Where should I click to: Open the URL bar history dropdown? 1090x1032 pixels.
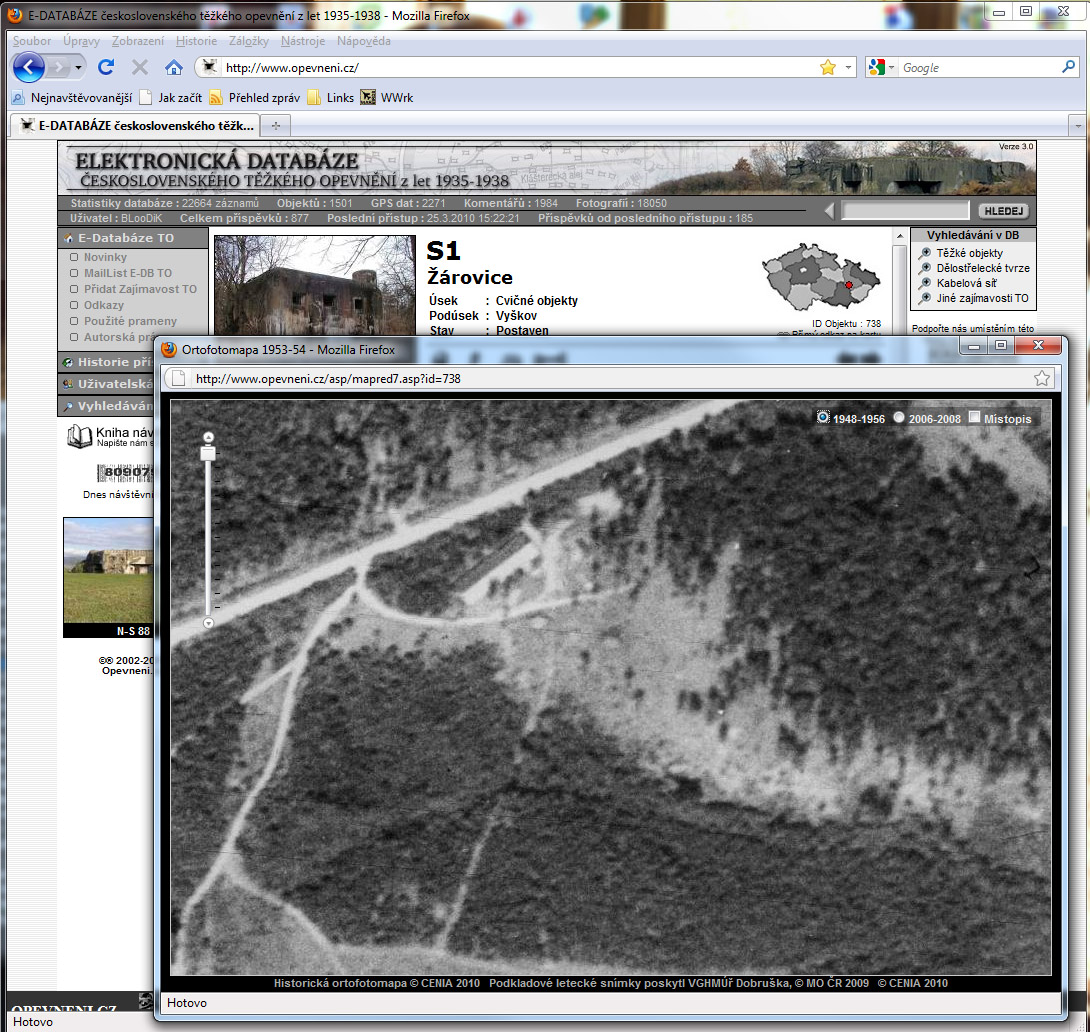849,68
